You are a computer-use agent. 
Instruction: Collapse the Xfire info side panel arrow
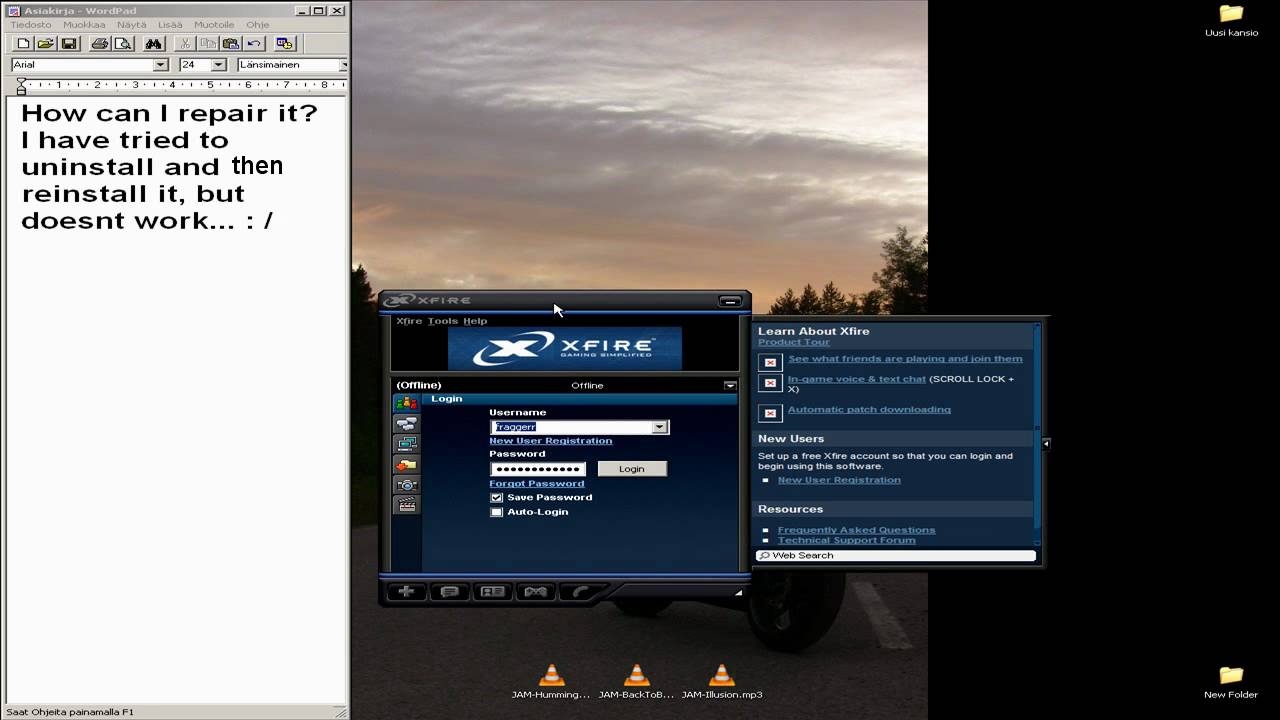1046,443
